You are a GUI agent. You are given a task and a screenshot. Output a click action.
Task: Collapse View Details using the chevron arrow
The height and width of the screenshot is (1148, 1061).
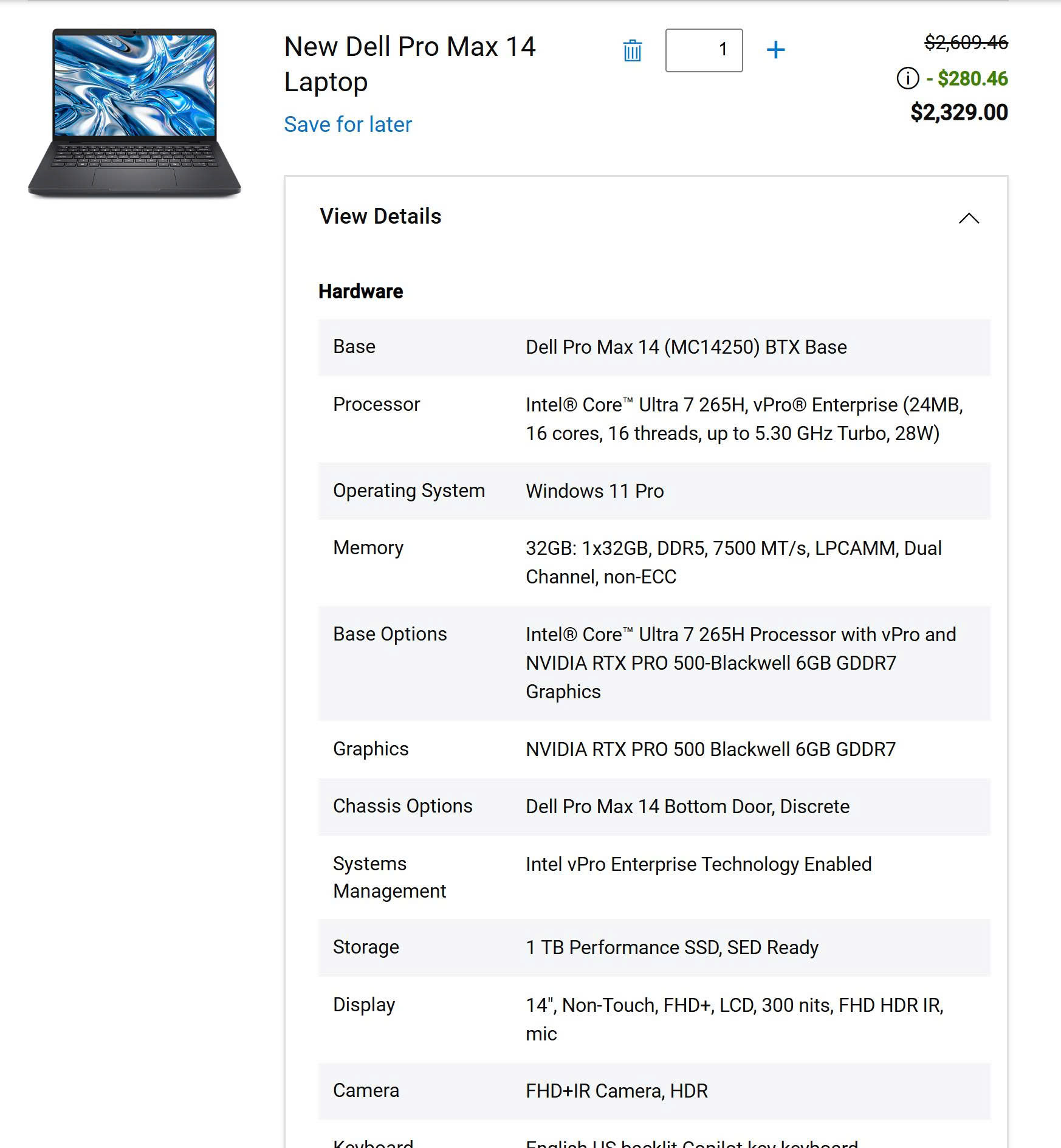[x=969, y=218]
